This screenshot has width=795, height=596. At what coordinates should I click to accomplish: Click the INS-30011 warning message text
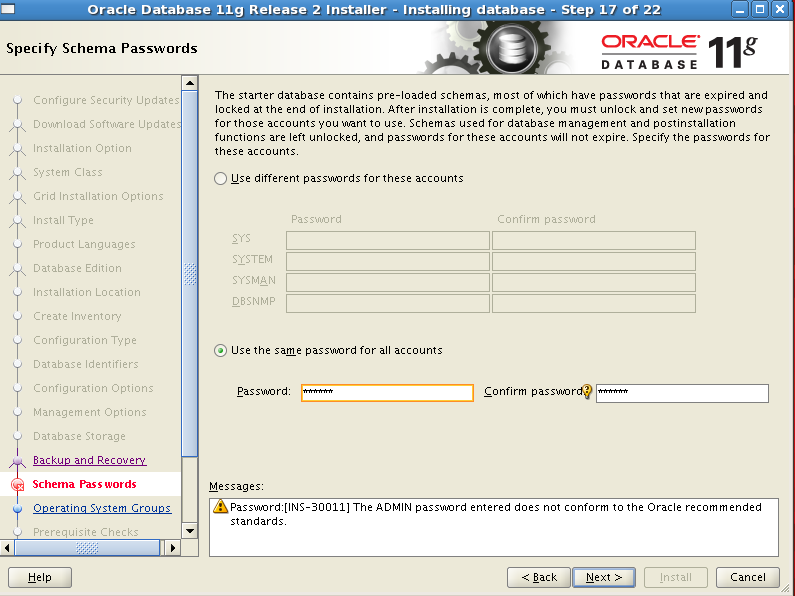496,514
